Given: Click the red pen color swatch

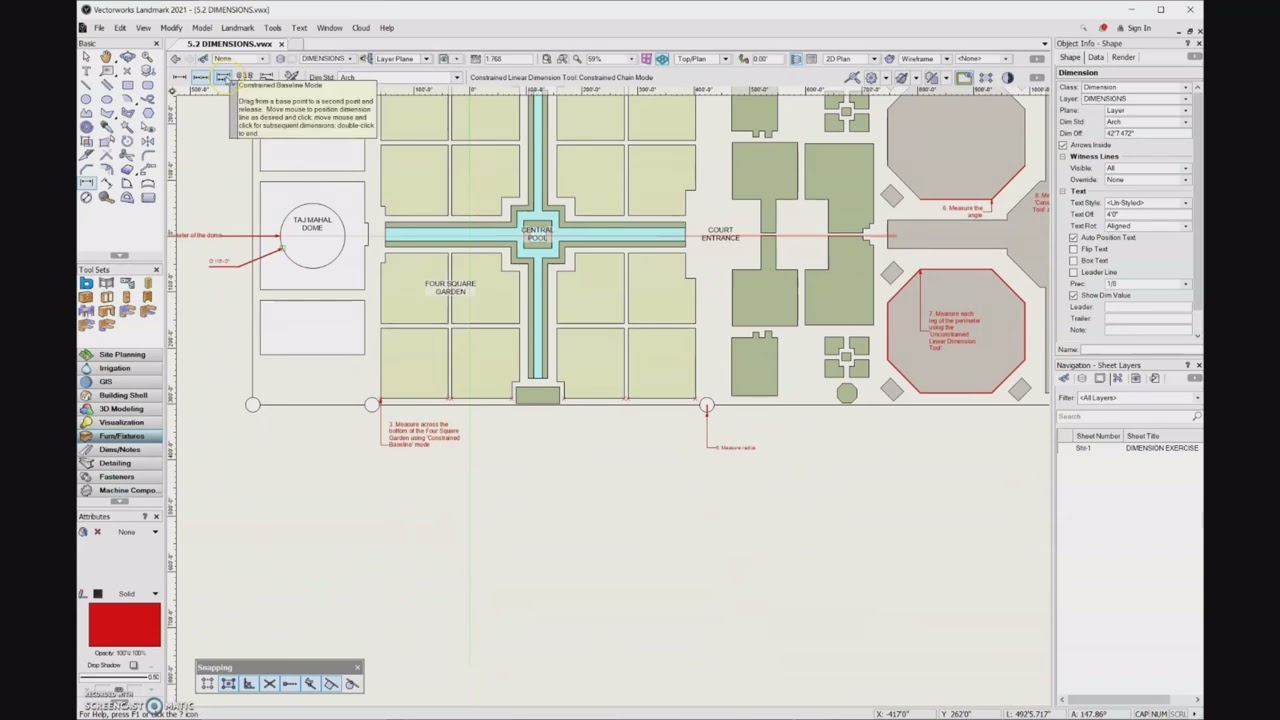Looking at the screenshot, I should click(124, 625).
